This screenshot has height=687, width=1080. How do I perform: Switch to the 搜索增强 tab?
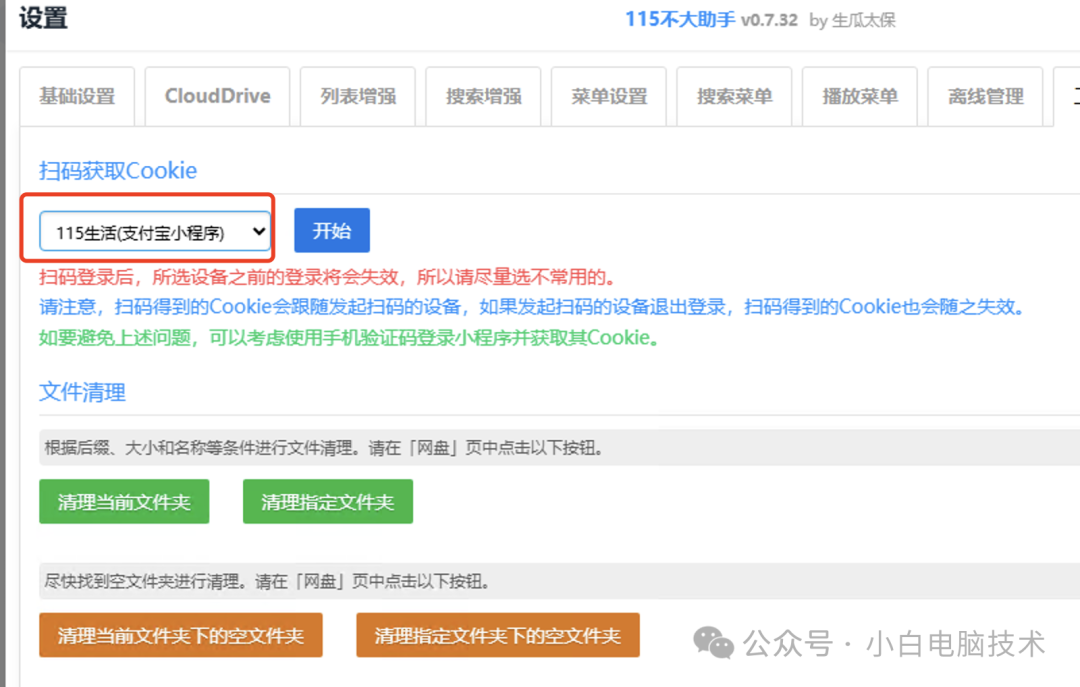pos(483,96)
